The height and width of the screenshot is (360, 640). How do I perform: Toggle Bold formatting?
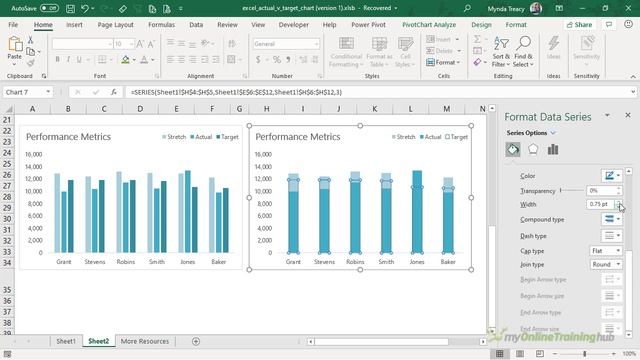(x=58, y=60)
